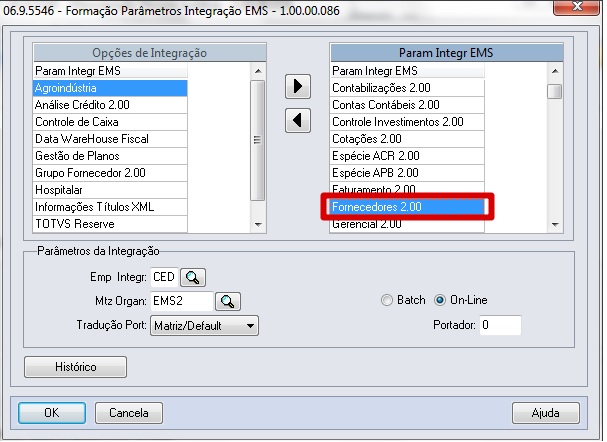Select Espécie APB 2.00 row
This screenshot has width=607, height=442.
coord(407,173)
